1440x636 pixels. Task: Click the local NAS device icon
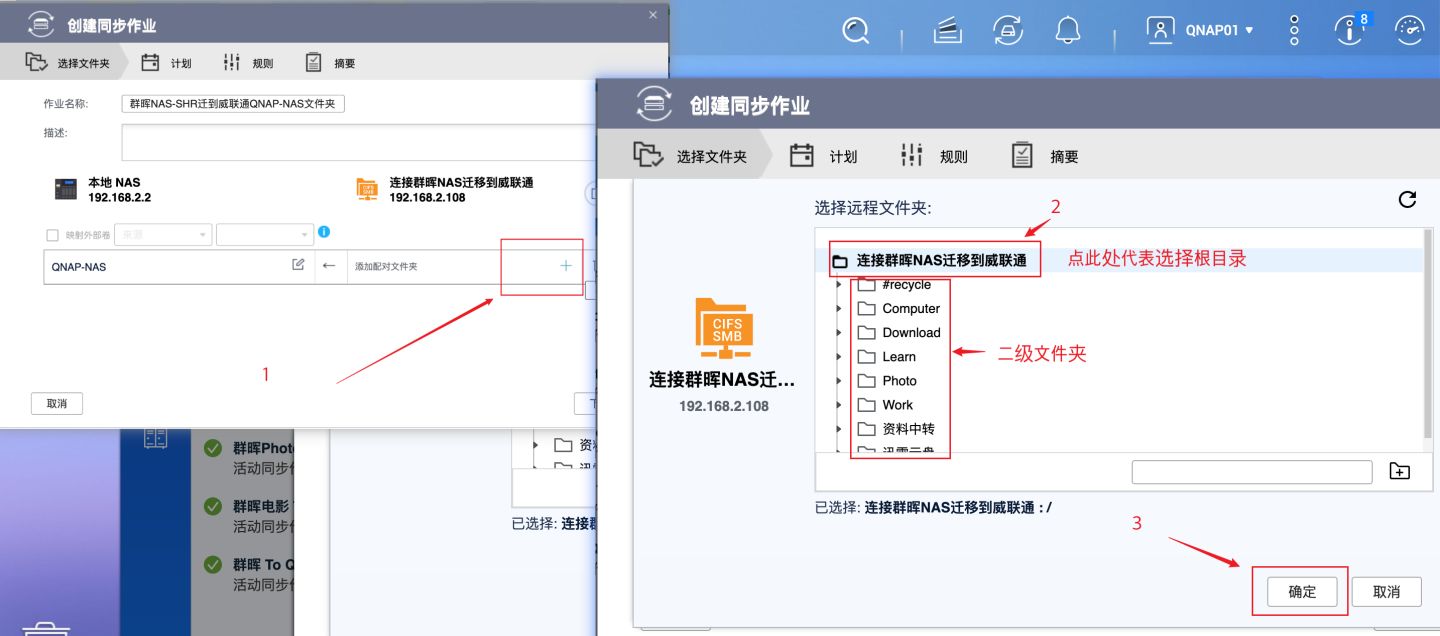coord(66,189)
